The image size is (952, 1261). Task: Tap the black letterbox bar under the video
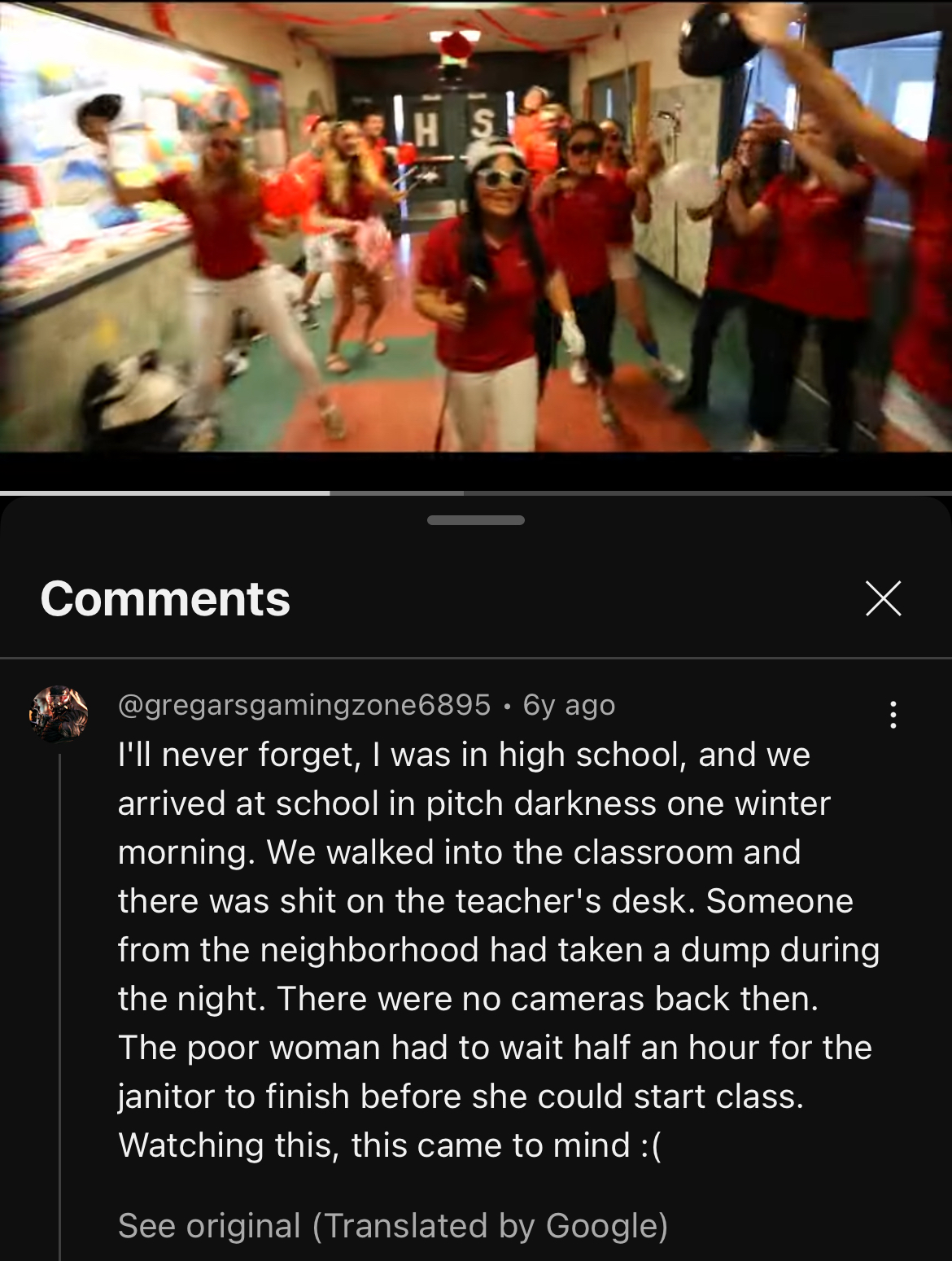pyautogui.click(x=476, y=471)
